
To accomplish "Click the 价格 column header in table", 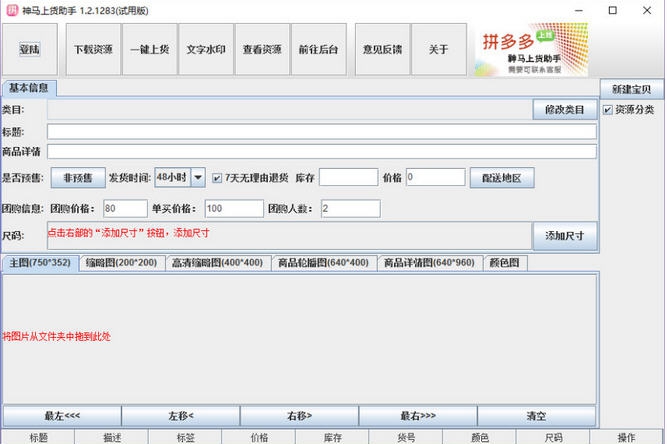I will 259,437.
